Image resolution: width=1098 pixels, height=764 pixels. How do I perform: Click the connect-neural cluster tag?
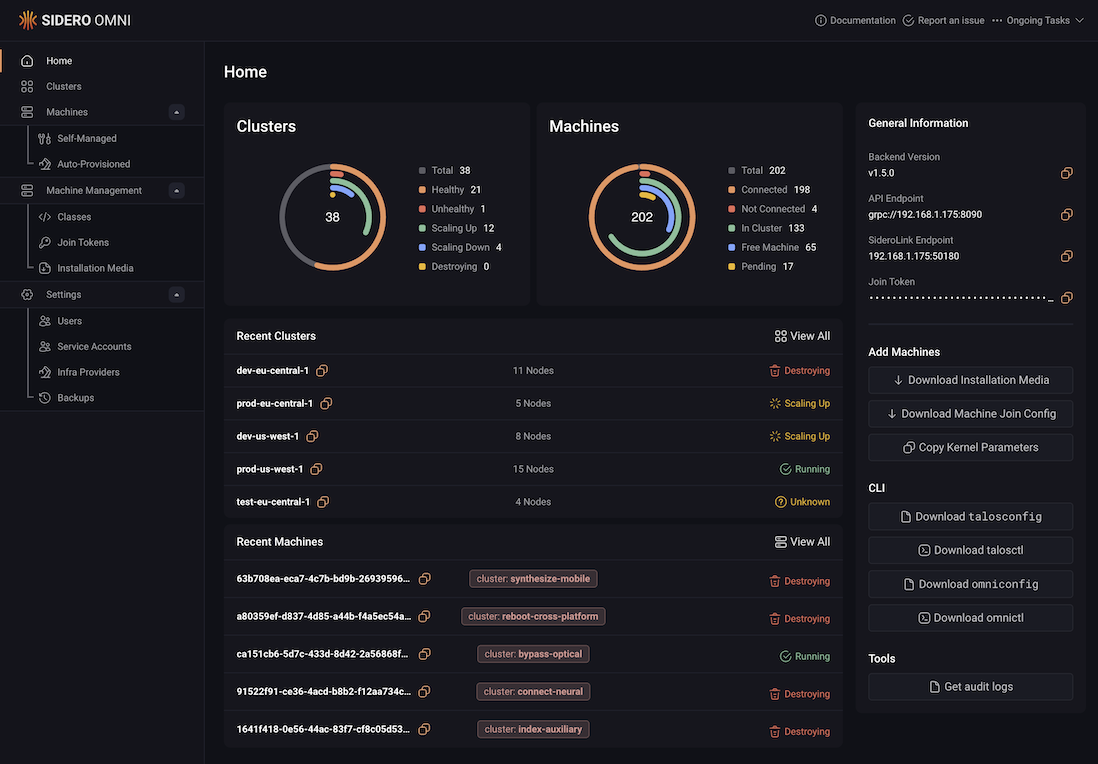(x=533, y=692)
